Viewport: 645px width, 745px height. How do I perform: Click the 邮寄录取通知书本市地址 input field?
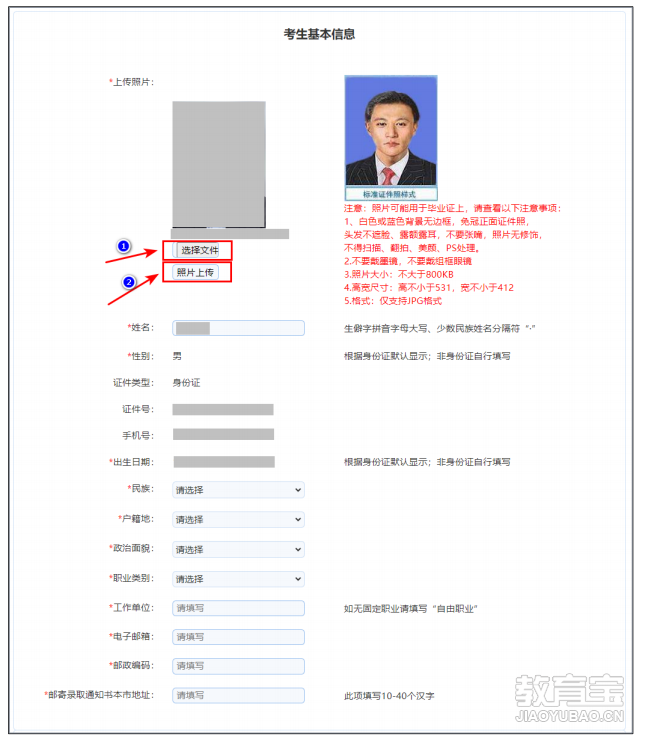tap(238, 696)
